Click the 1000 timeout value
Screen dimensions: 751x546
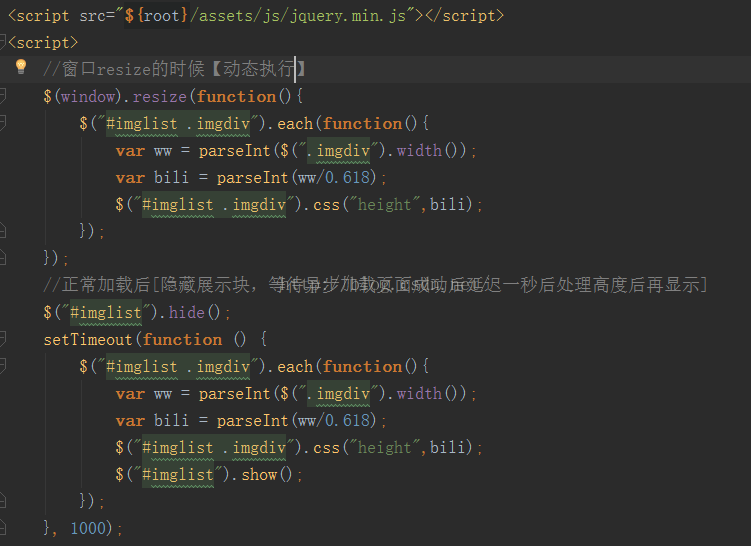coord(88,528)
